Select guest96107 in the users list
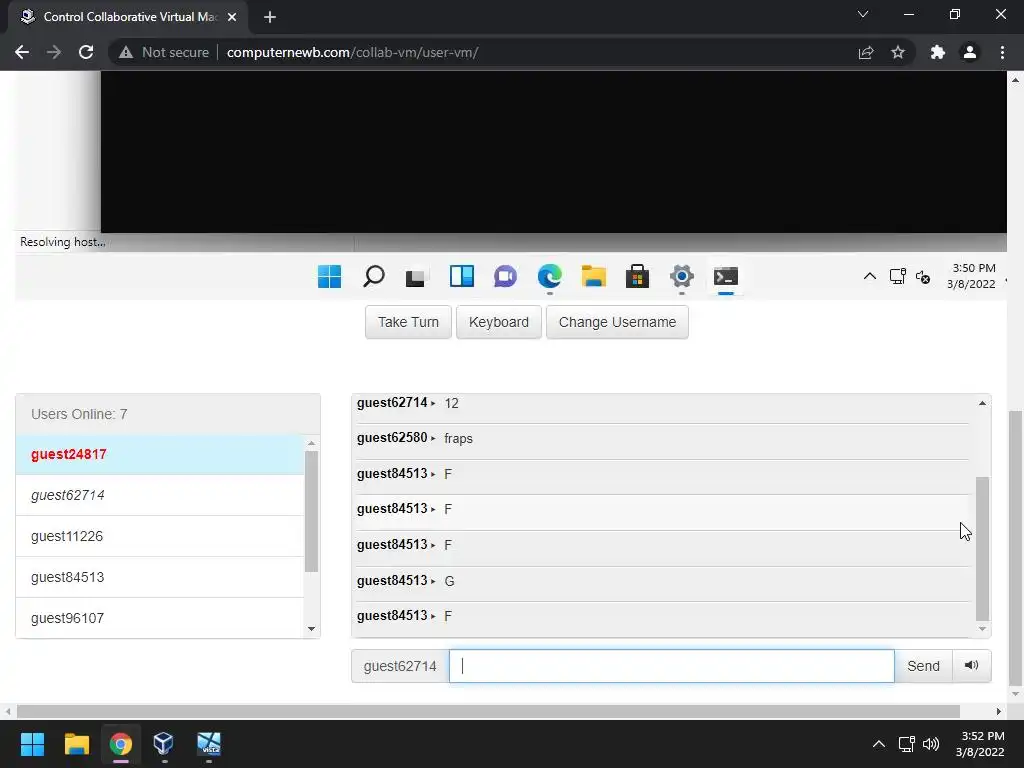This screenshot has width=1024, height=768. point(160,618)
